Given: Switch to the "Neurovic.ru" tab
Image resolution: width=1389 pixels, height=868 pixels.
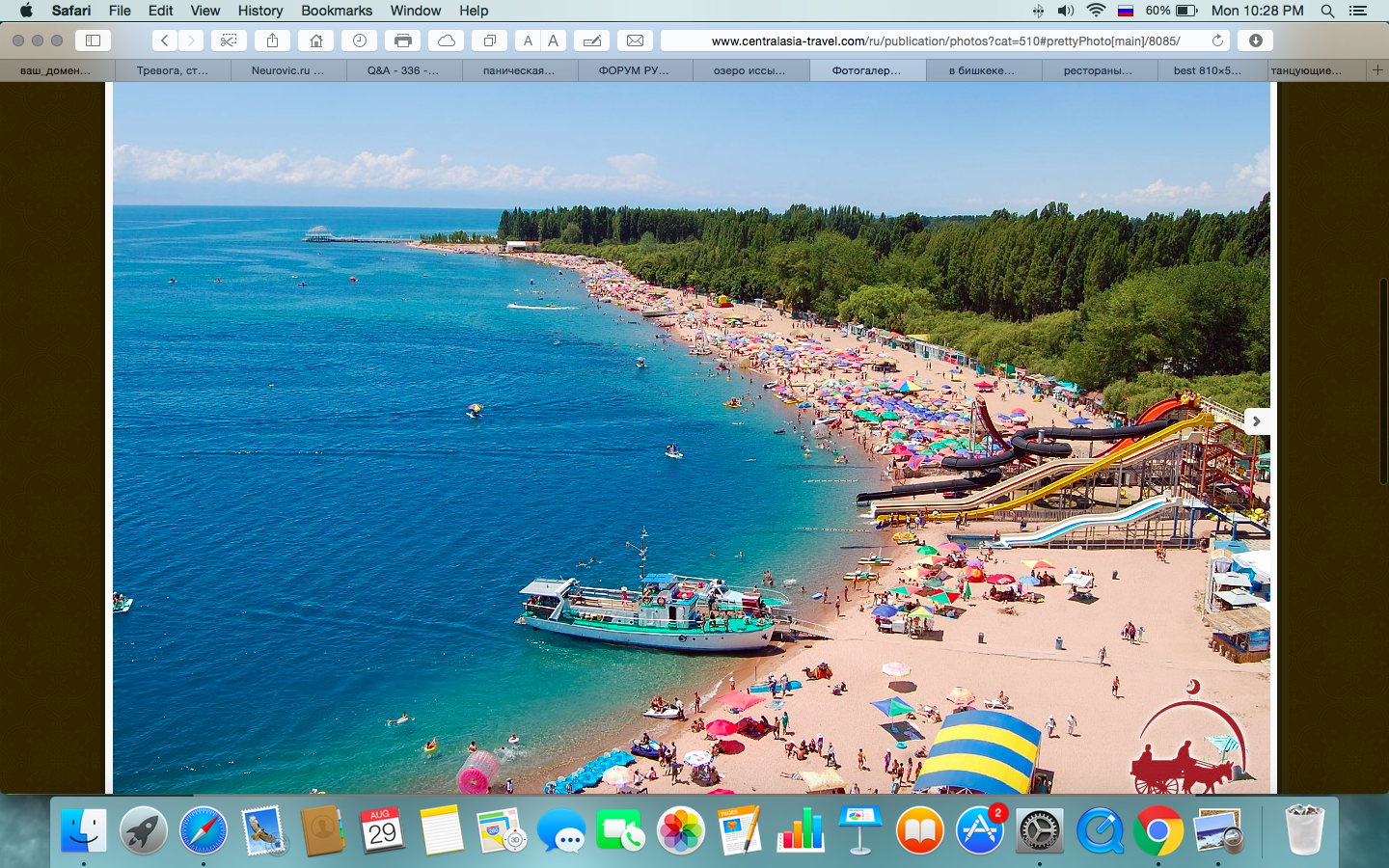Looking at the screenshot, I should coord(287,70).
